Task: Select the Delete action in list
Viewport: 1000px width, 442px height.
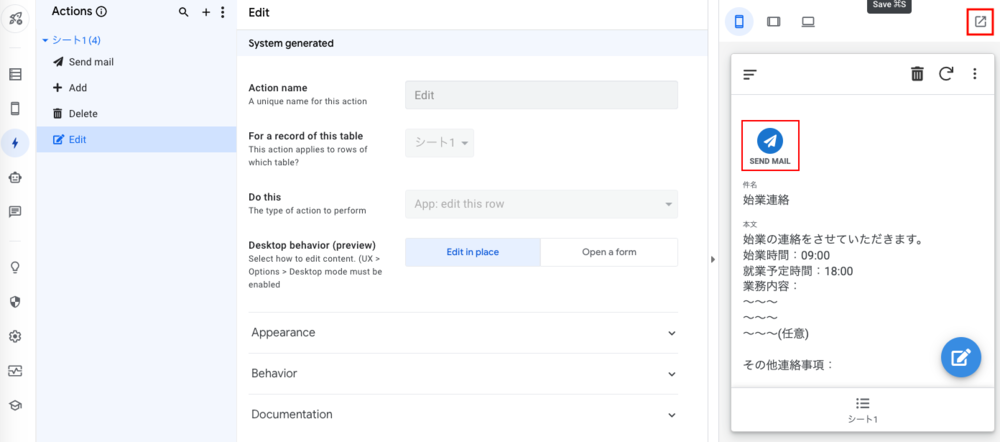Action: (82, 114)
